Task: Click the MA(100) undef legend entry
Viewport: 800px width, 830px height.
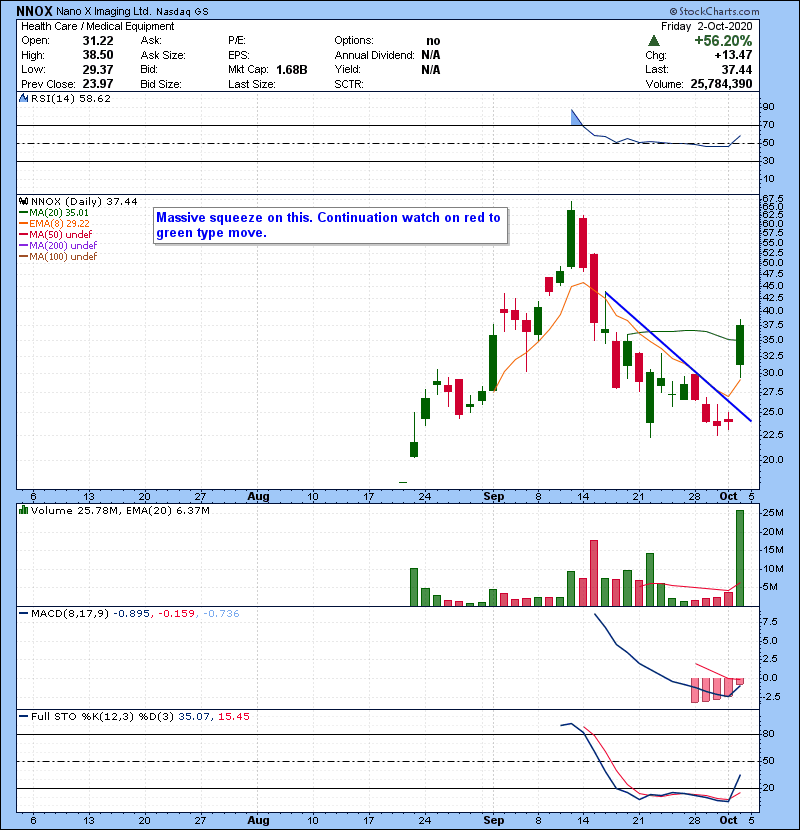Action: [x=58, y=257]
